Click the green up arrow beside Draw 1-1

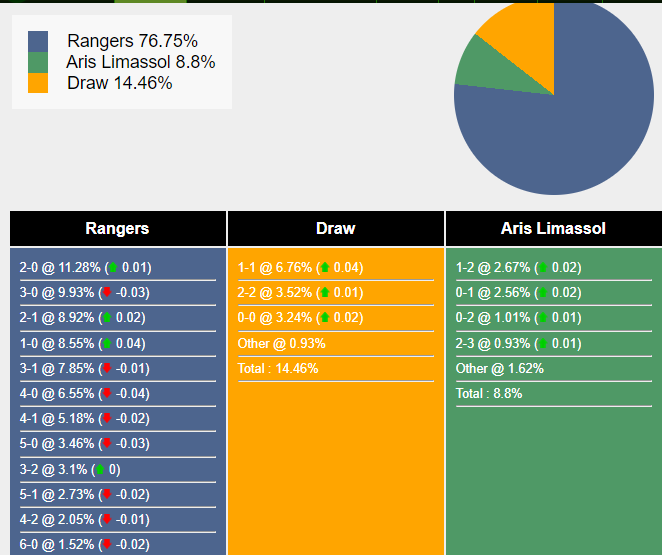click(325, 267)
